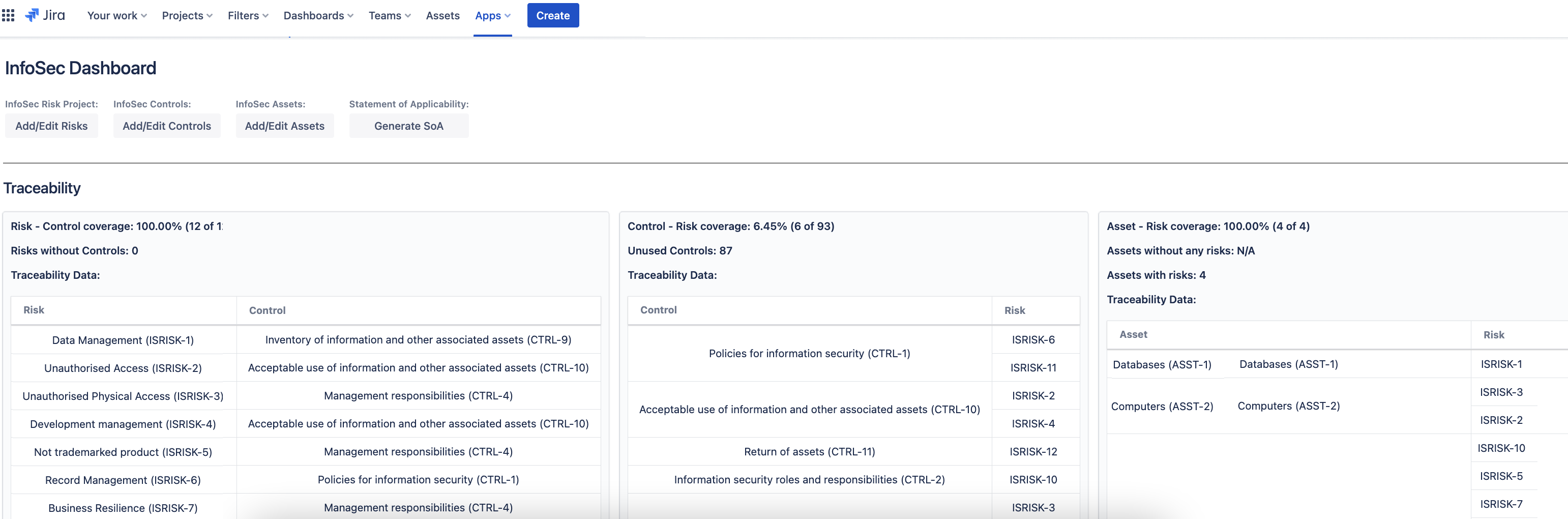Click the Add/Edit Assets button

click(285, 126)
